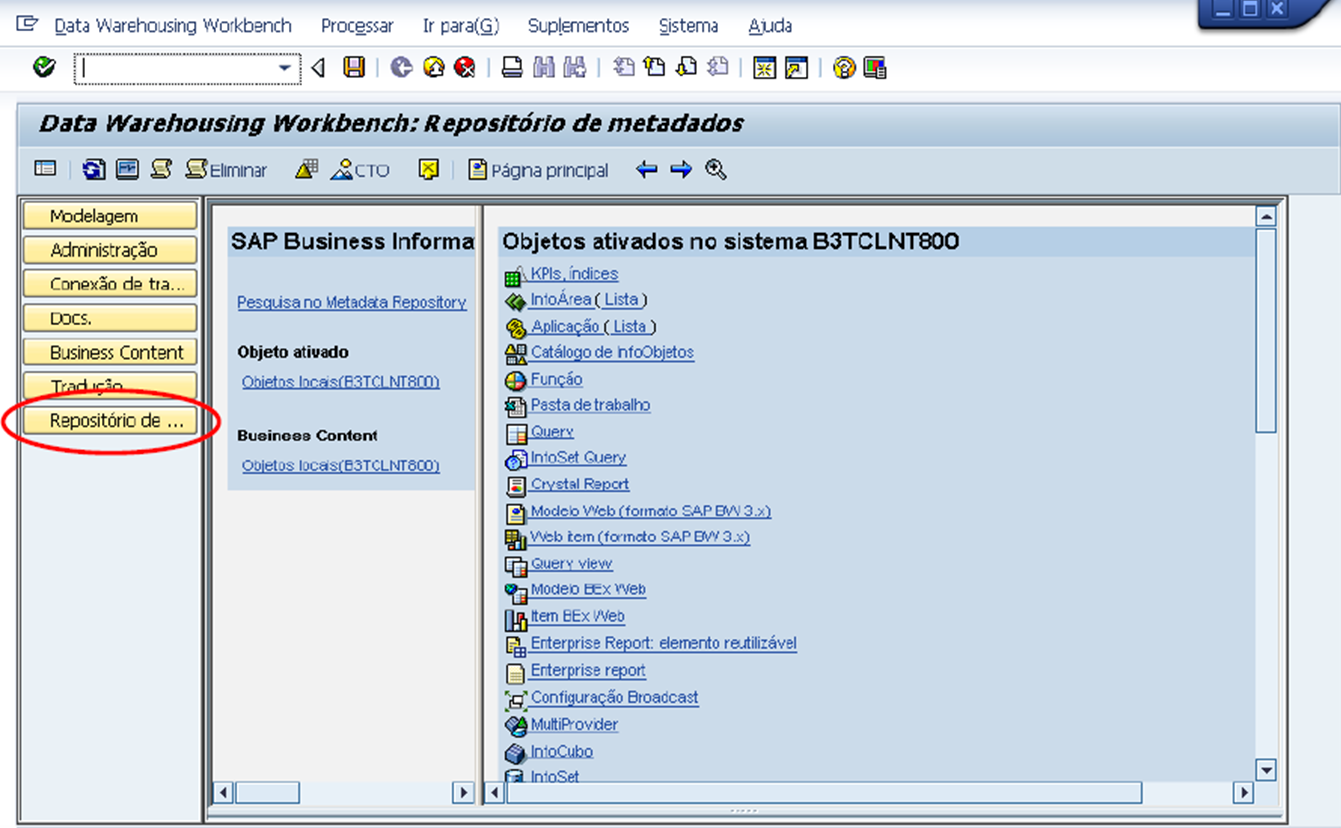
Task: Open the Suplementos menu
Action: 579,26
